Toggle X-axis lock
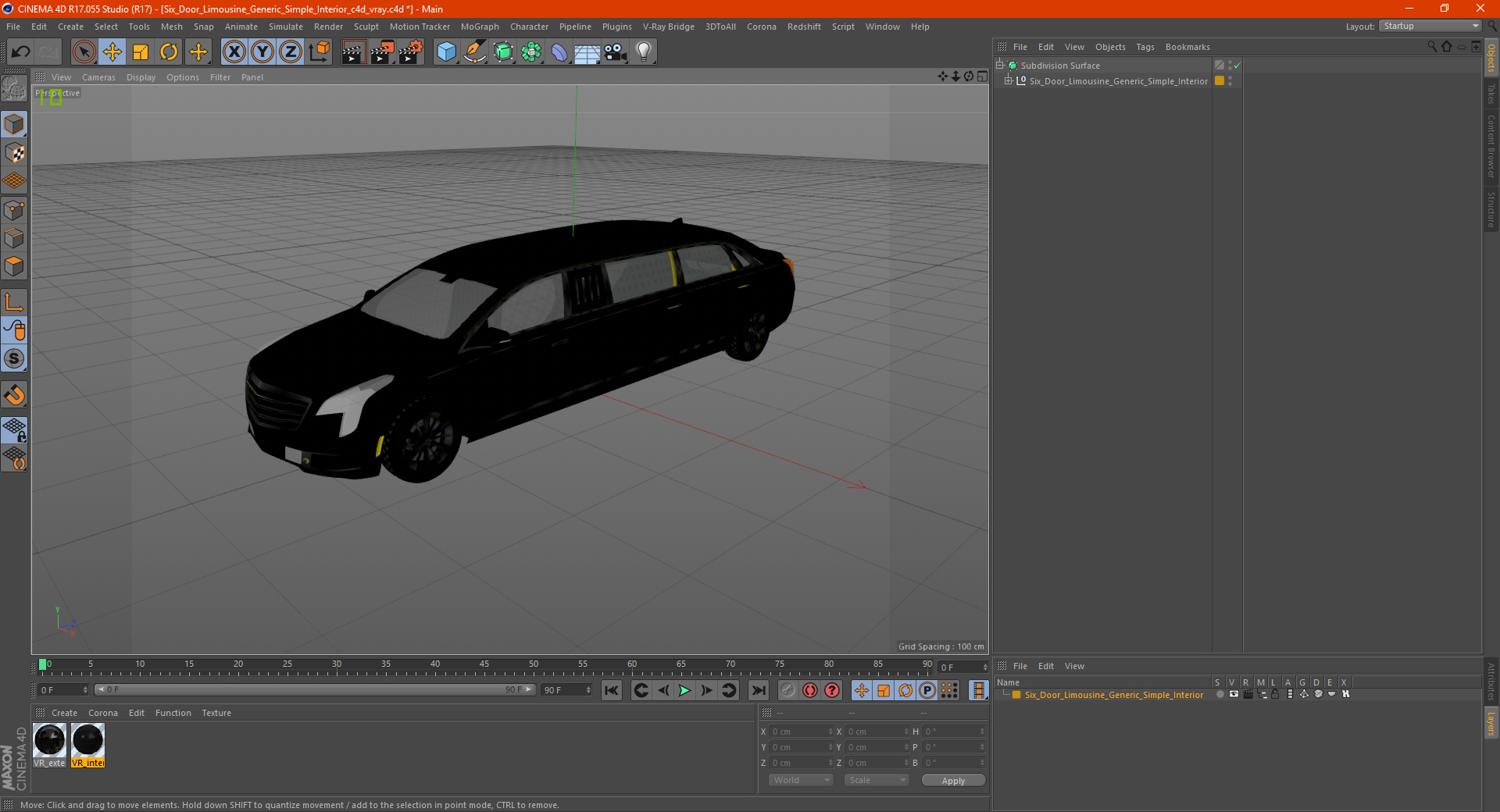 (x=234, y=52)
